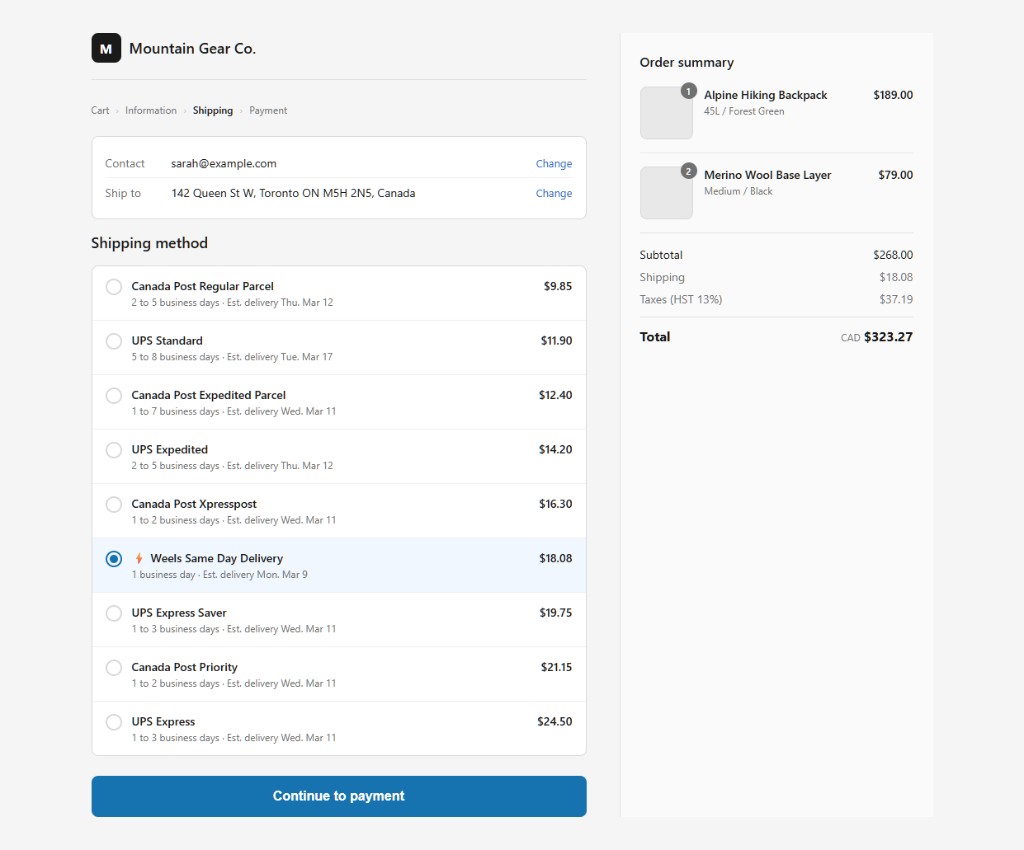Click the Continue to payment button
Screen dimensions: 1024x850
(339, 795)
